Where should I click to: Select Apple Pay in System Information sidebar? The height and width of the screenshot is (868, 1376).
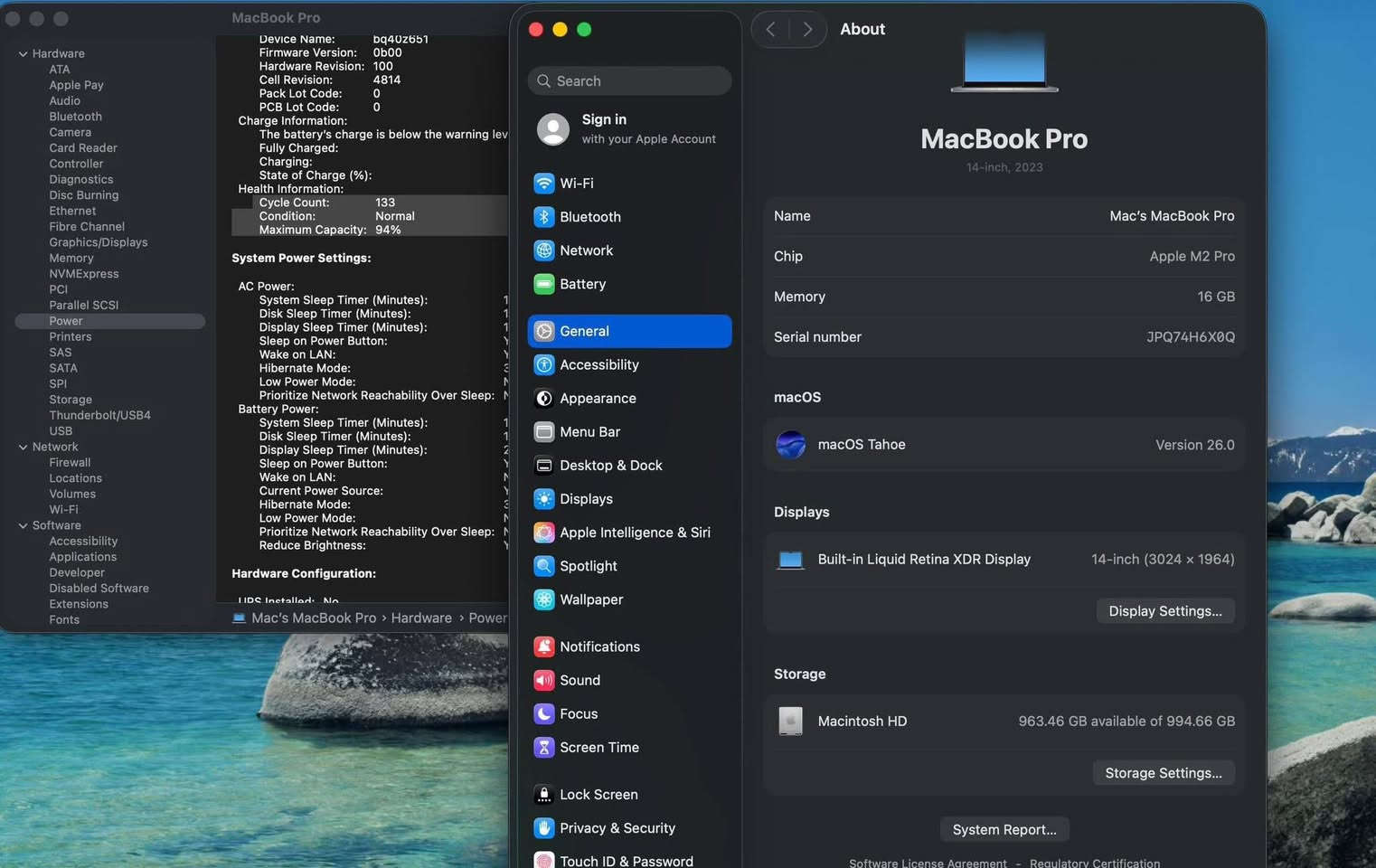pos(76,85)
